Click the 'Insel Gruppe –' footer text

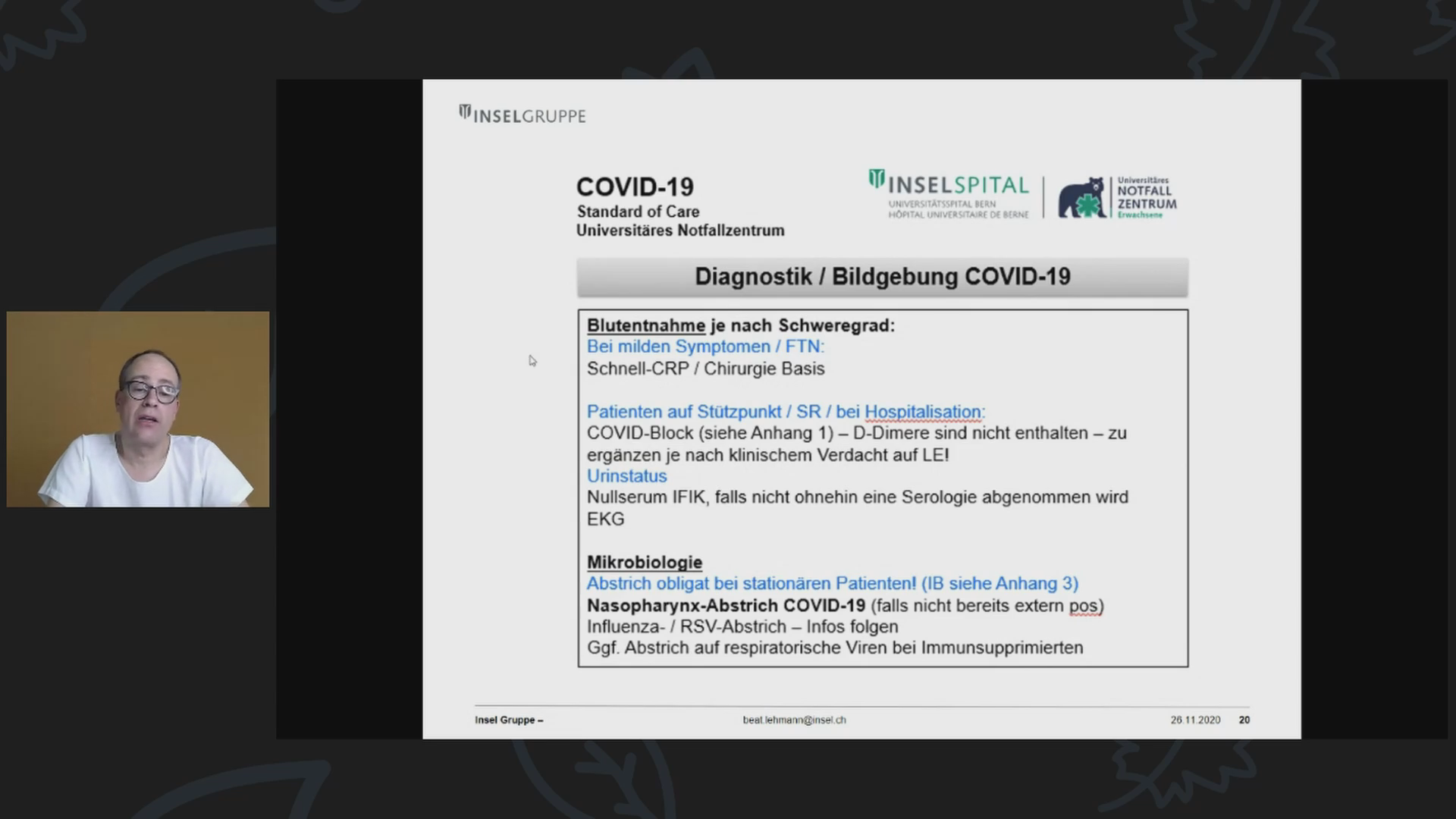click(509, 720)
